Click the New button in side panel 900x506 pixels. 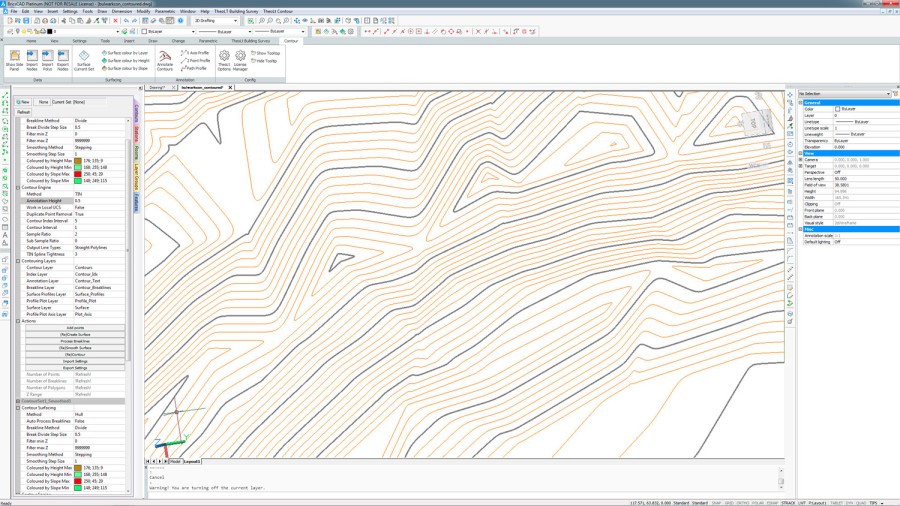[x=23, y=102]
